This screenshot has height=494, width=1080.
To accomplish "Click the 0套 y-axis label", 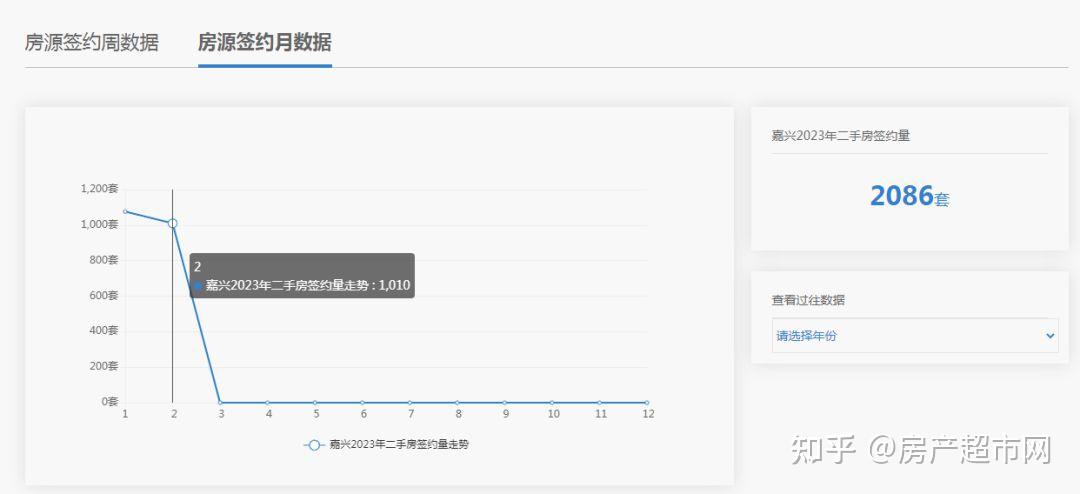I will [110, 401].
